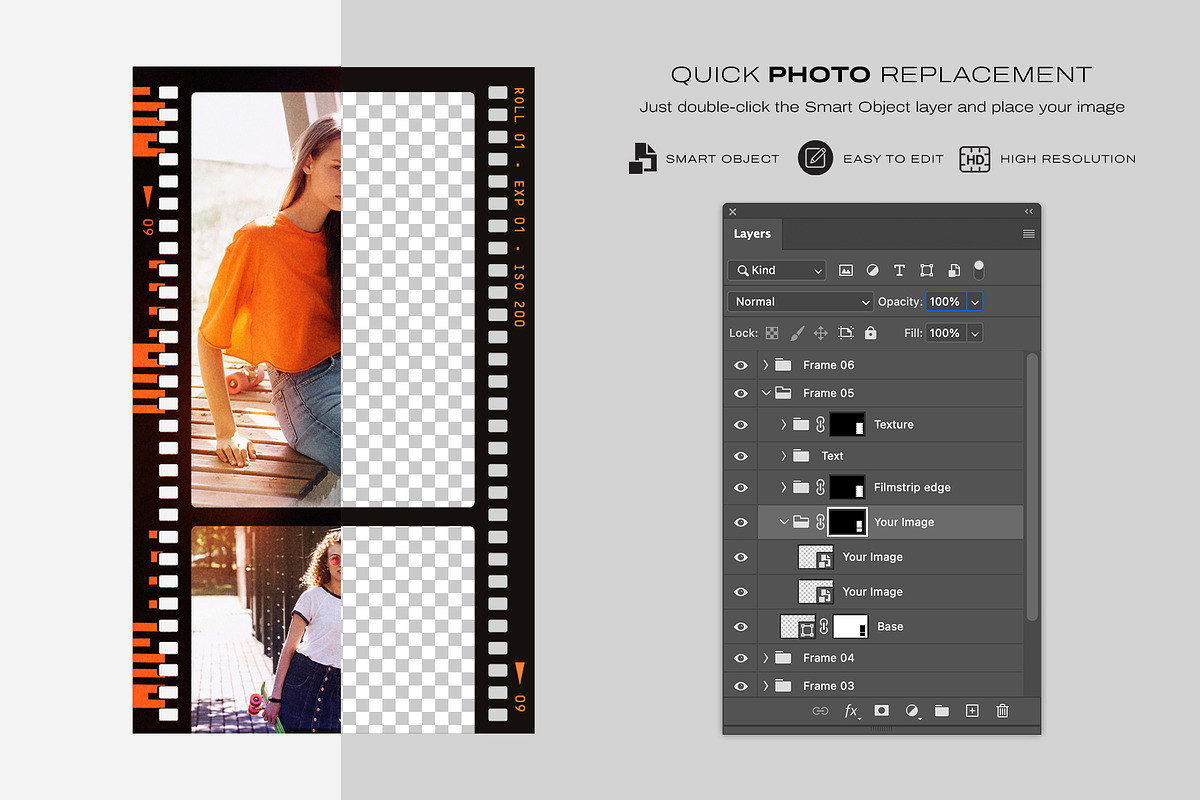
Task: Select the Frame 04 group name
Action: tap(829, 658)
